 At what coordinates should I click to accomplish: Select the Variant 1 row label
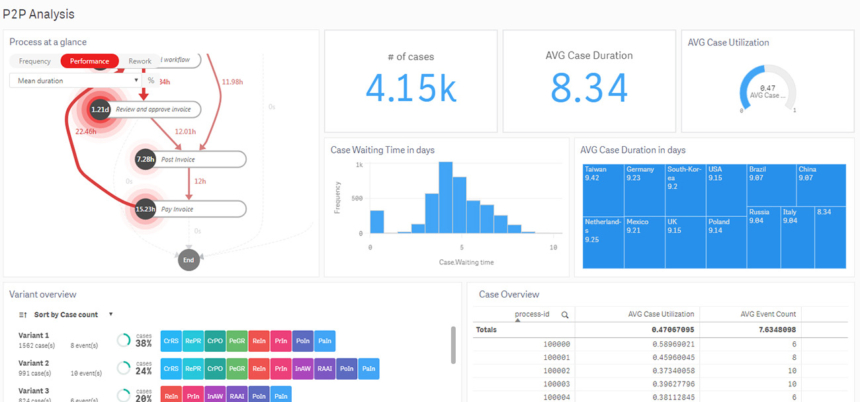[x=33, y=335]
